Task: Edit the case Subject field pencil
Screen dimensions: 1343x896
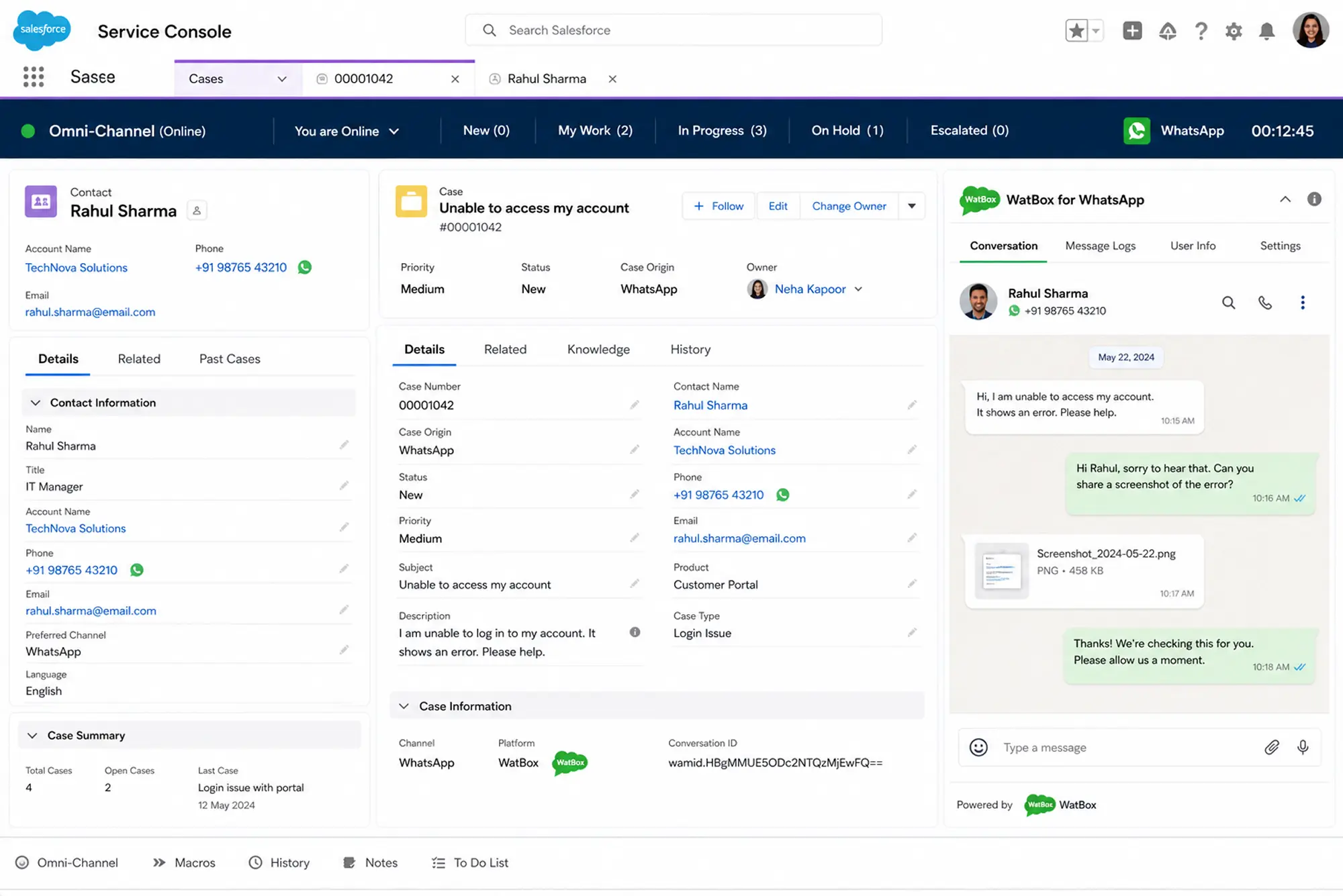Action: click(635, 584)
